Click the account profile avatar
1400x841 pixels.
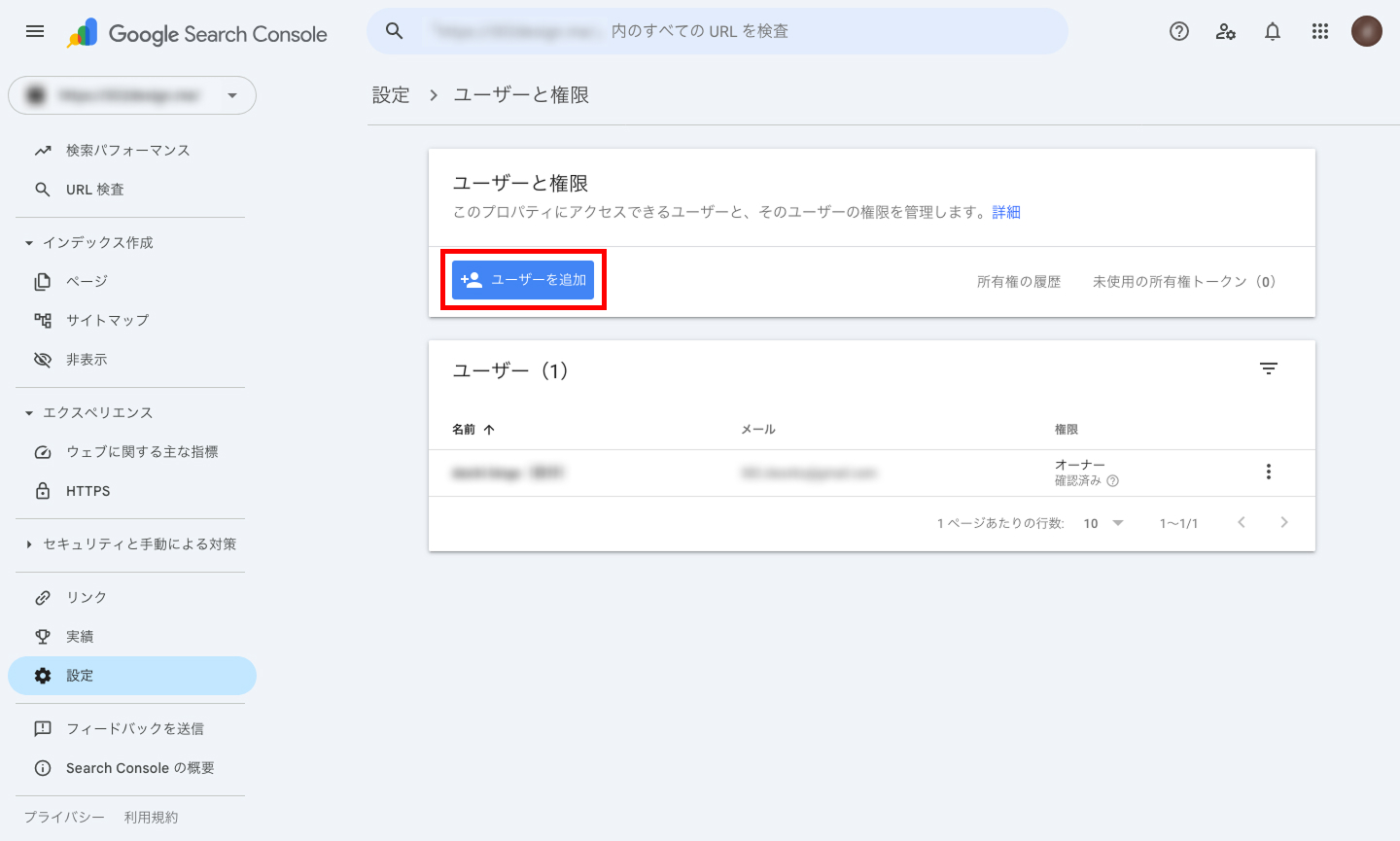[x=1366, y=31]
